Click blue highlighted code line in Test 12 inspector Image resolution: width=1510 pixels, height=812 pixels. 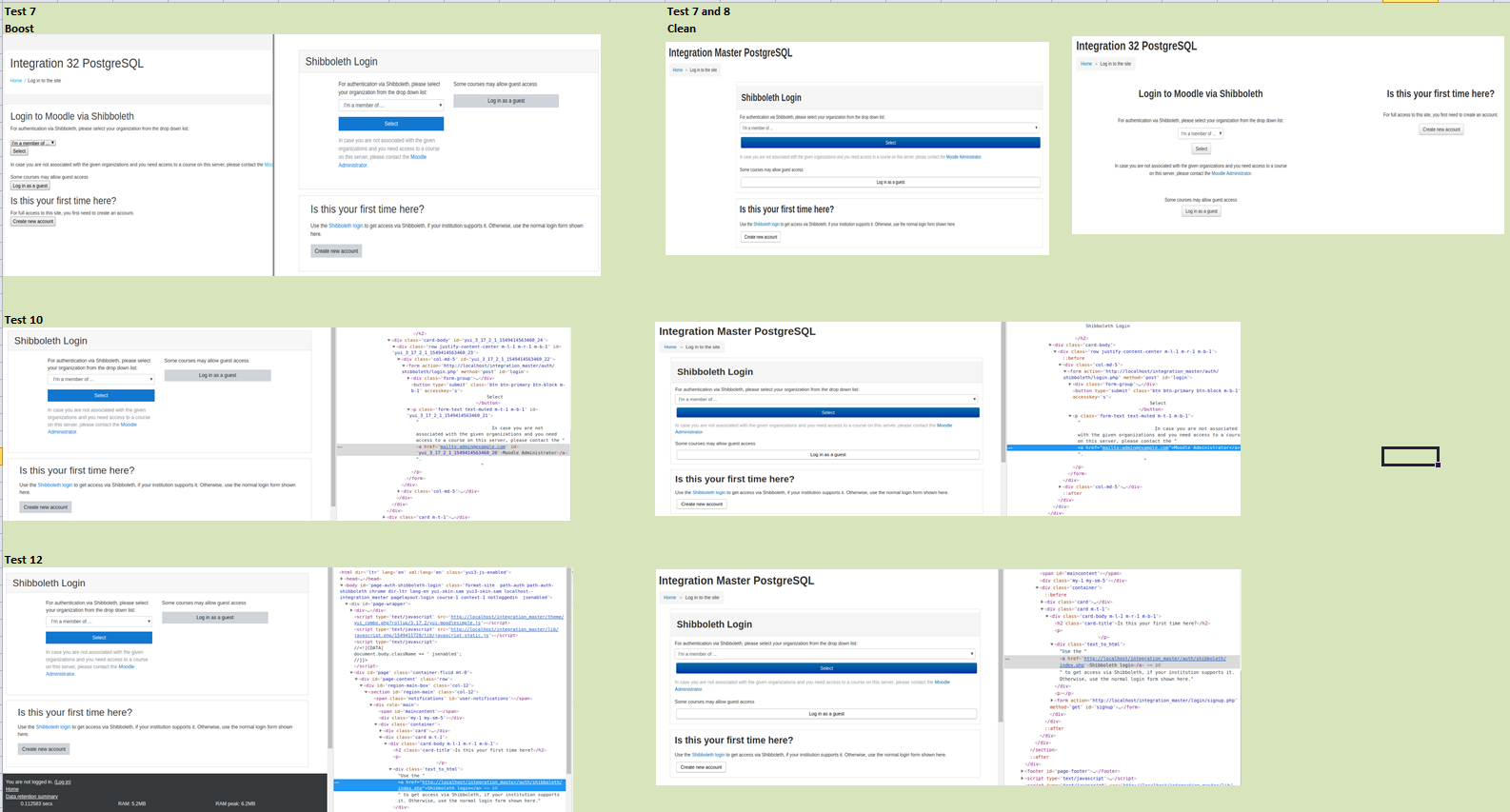click(448, 784)
